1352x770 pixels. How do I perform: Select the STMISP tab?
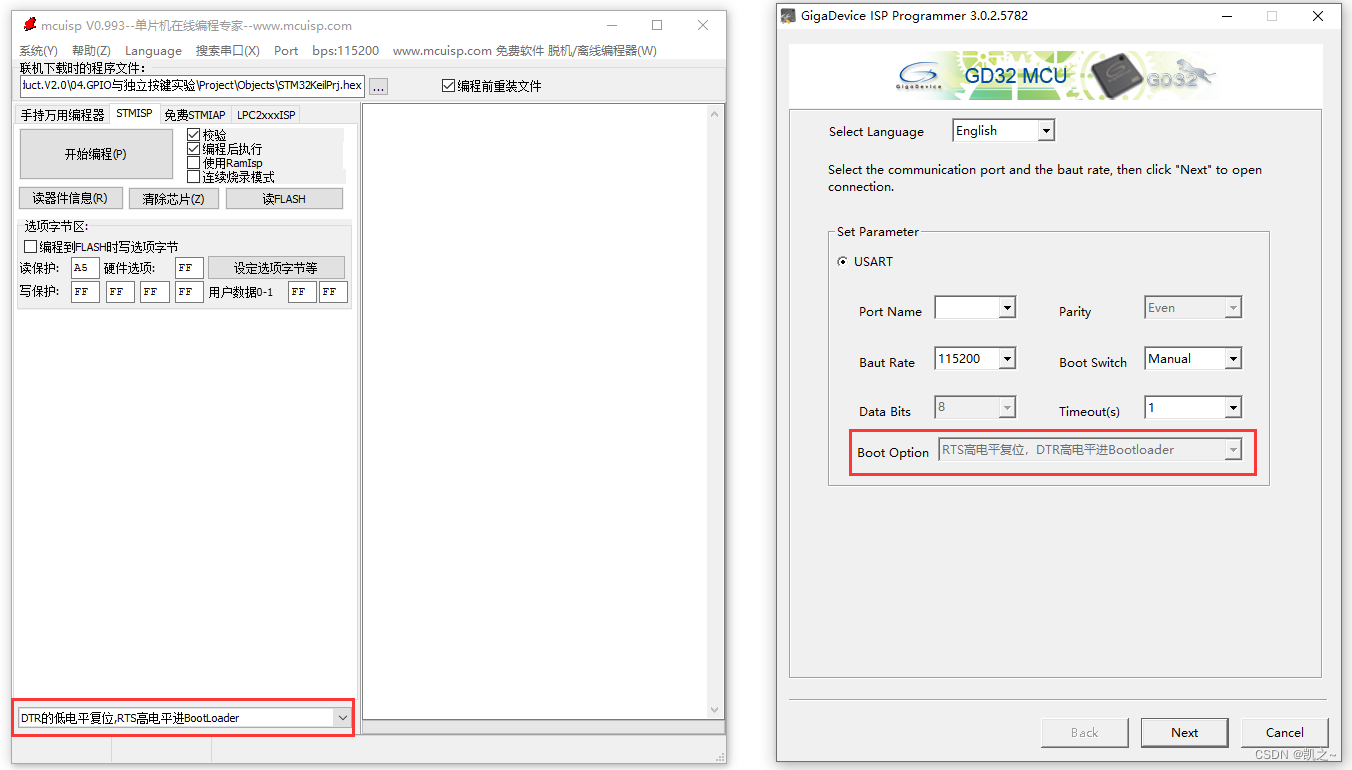tap(134, 114)
